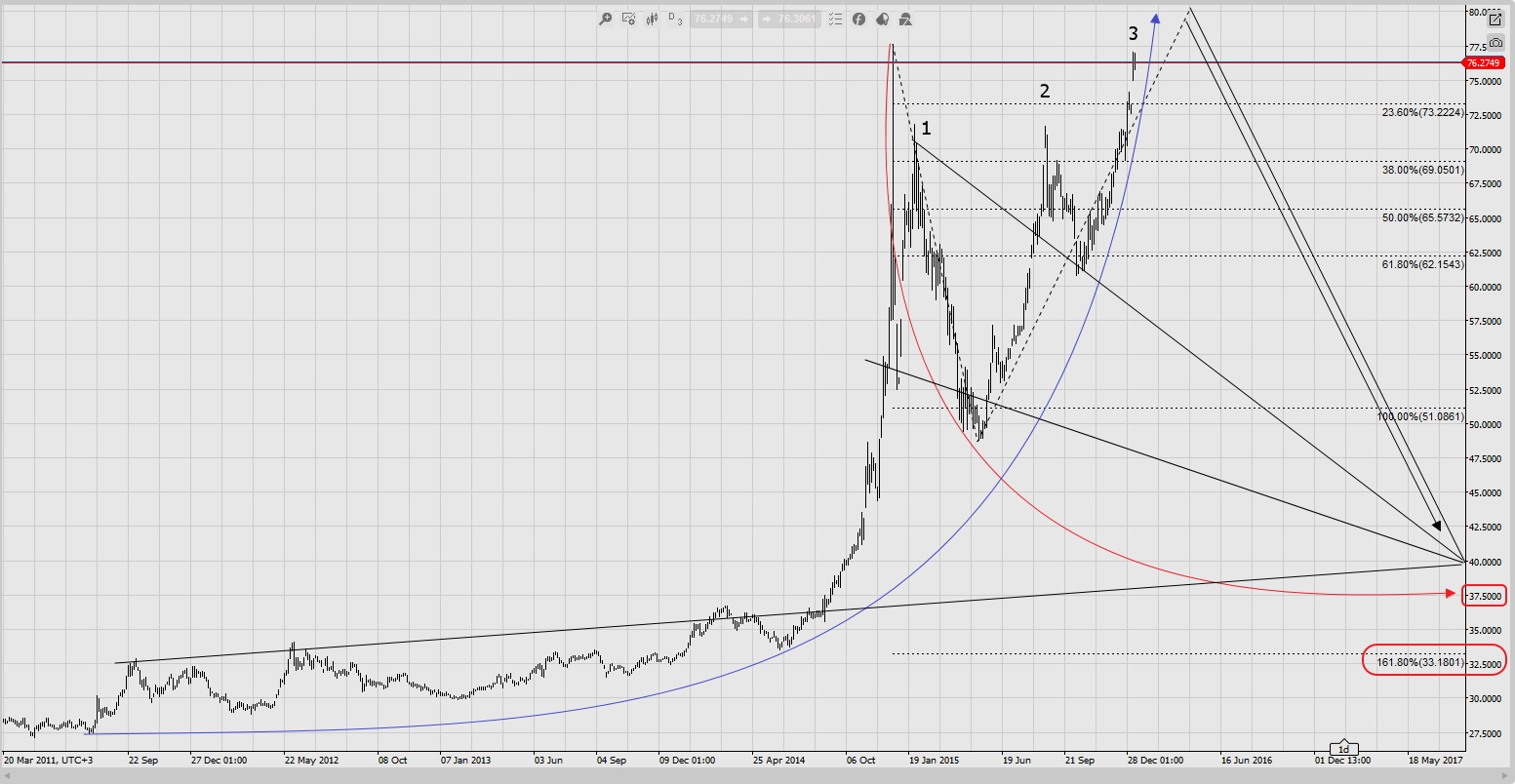Image resolution: width=1515 pixels, height=784 pixels.
Task: Take a chart snapshot with camera icon
Action: click(1495, 43)
